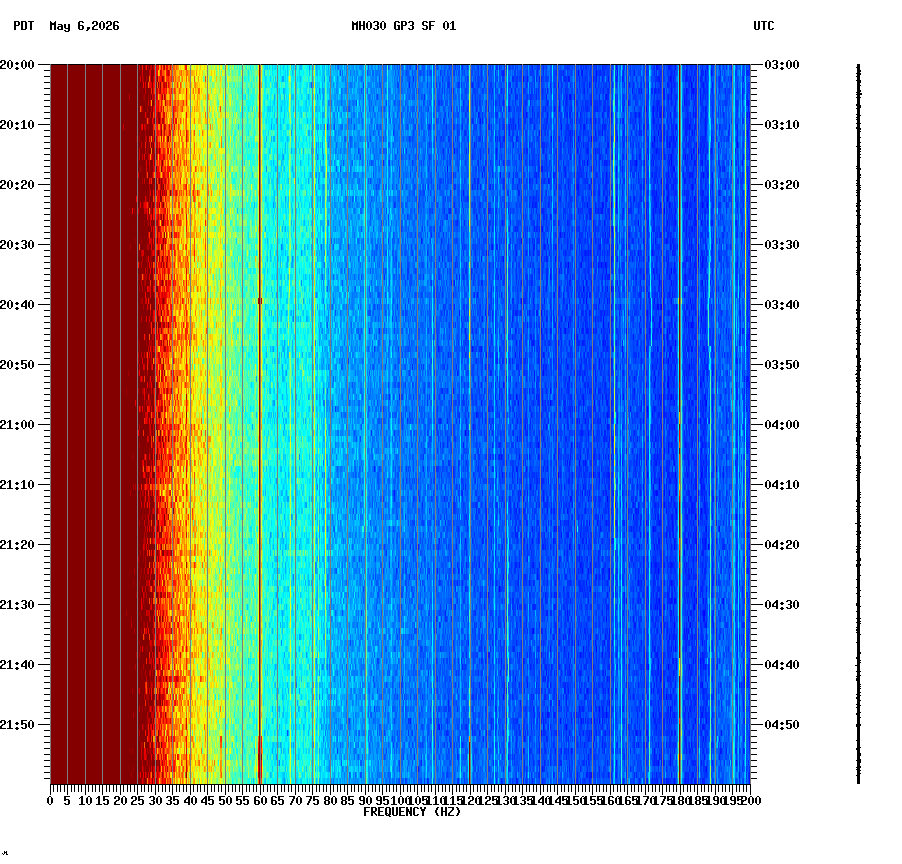
Task: Click the UTC timezone label
Action: (763, 26)
